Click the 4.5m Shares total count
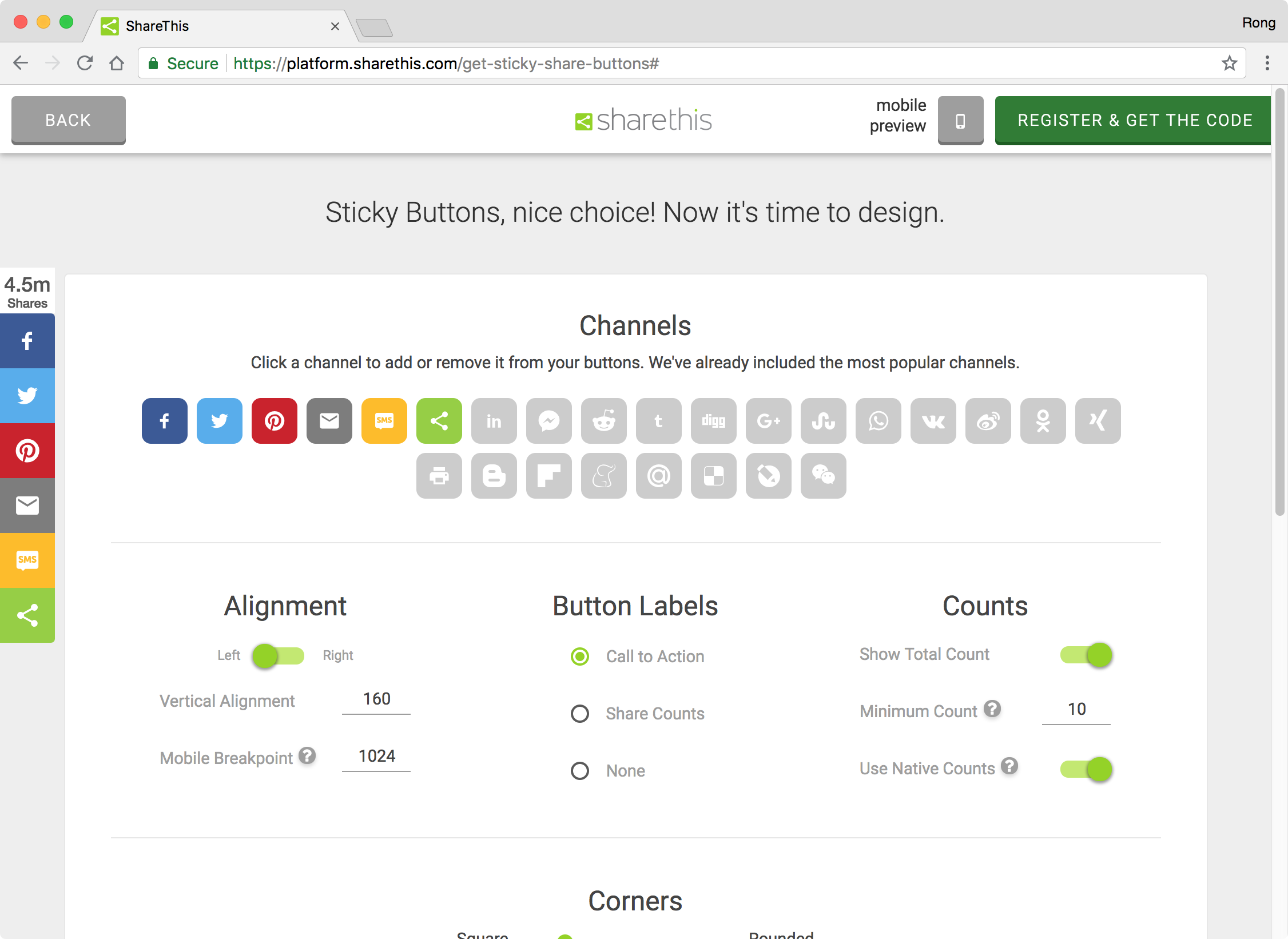 [x=27, y=292]
